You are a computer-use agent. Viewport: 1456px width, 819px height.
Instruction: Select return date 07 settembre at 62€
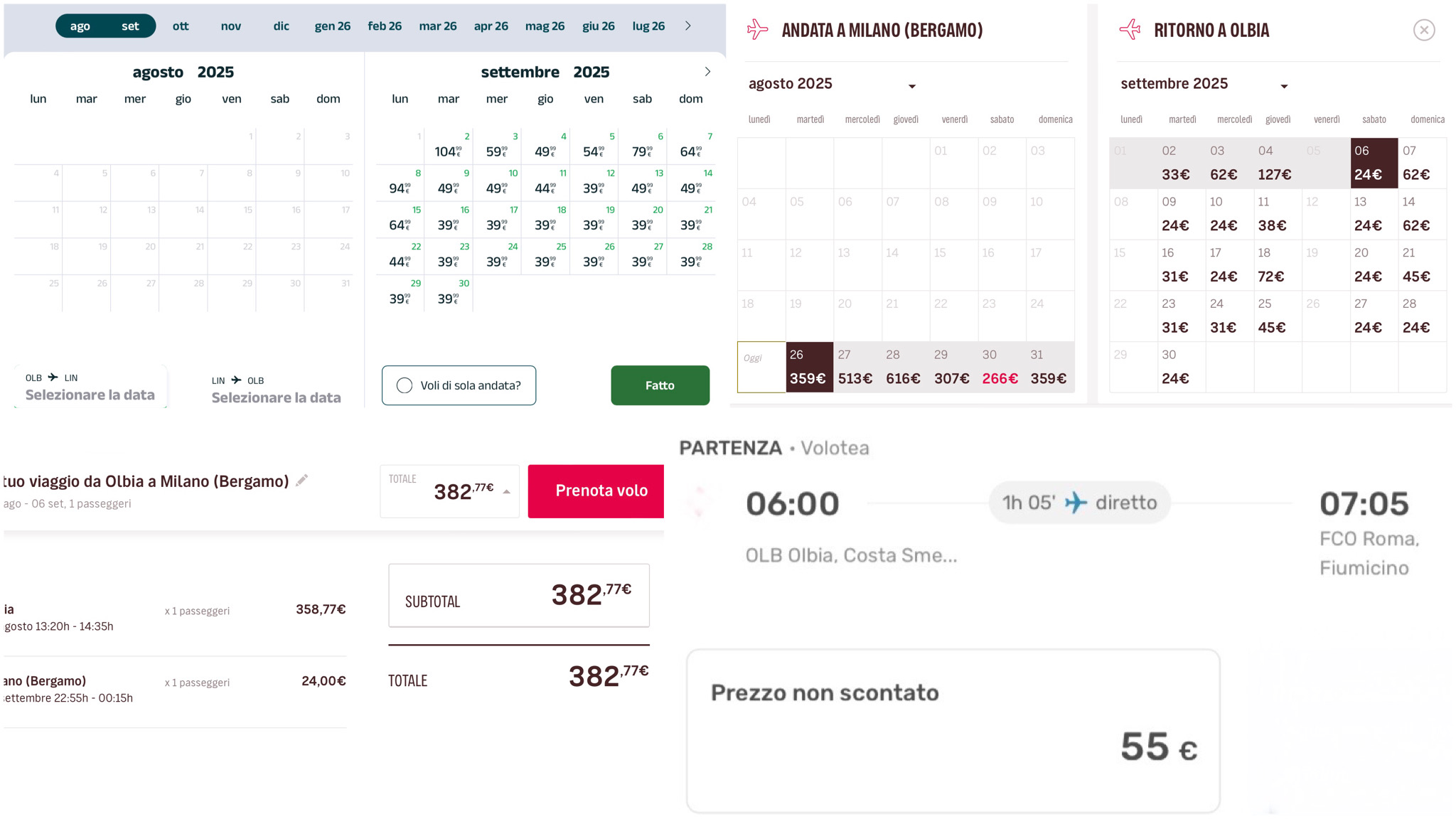[x=1422, y=163]
